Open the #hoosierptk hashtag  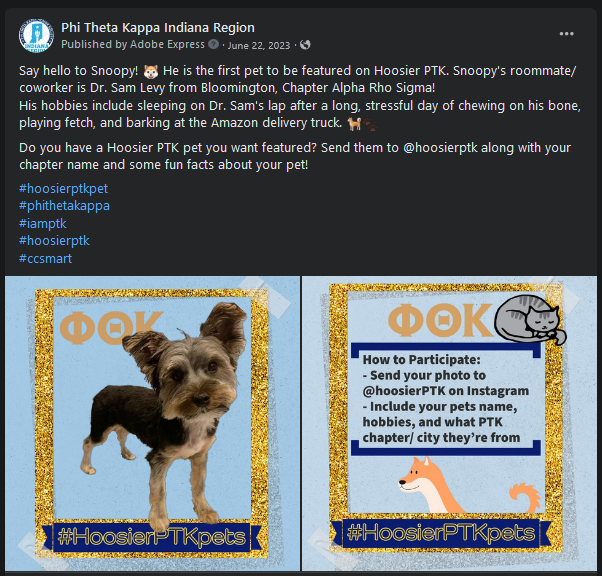point(54,241)
